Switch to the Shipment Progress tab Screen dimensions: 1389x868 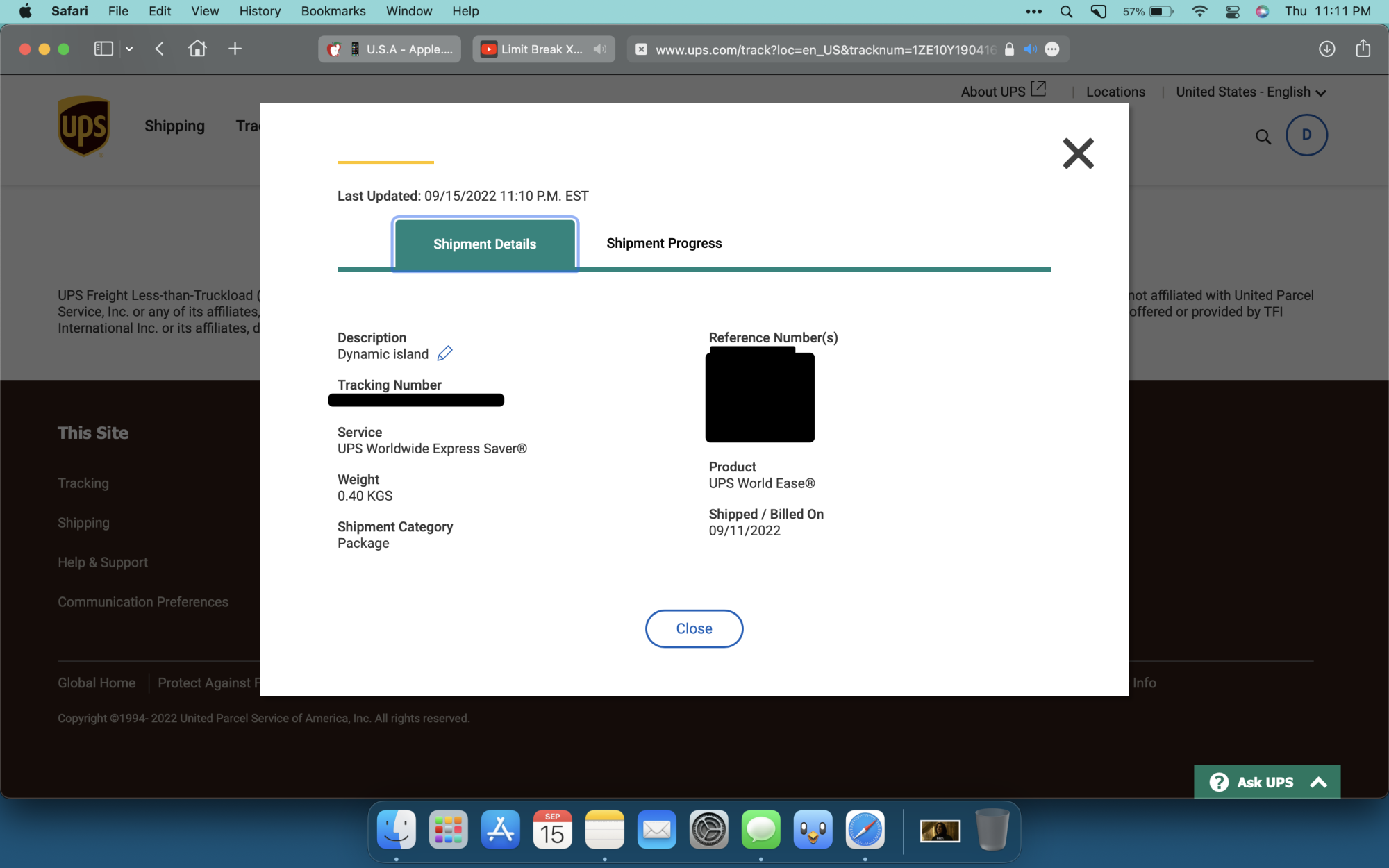(x=664, y=243)
